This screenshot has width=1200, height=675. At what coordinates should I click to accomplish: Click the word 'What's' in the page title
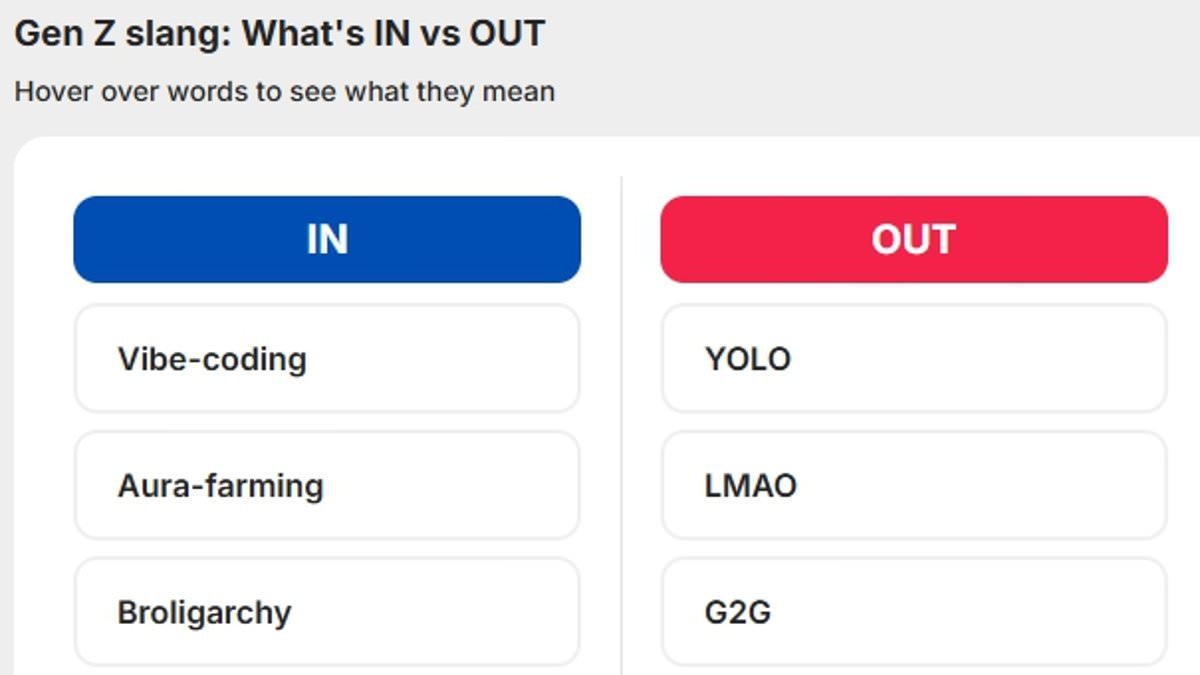pos(300,34)
